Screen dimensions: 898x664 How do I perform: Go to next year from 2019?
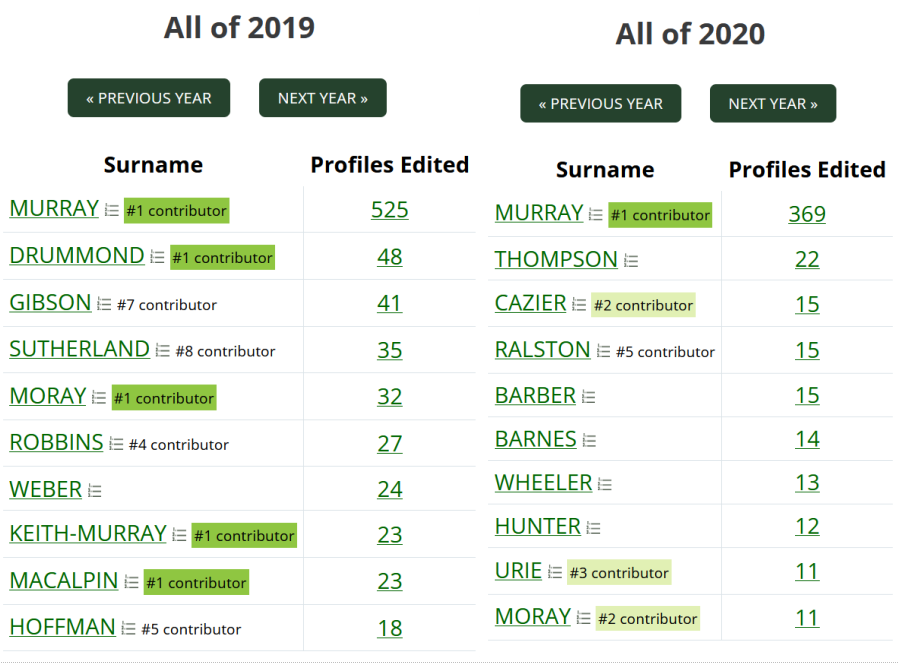pyautogui.click(x=323, y=98)
